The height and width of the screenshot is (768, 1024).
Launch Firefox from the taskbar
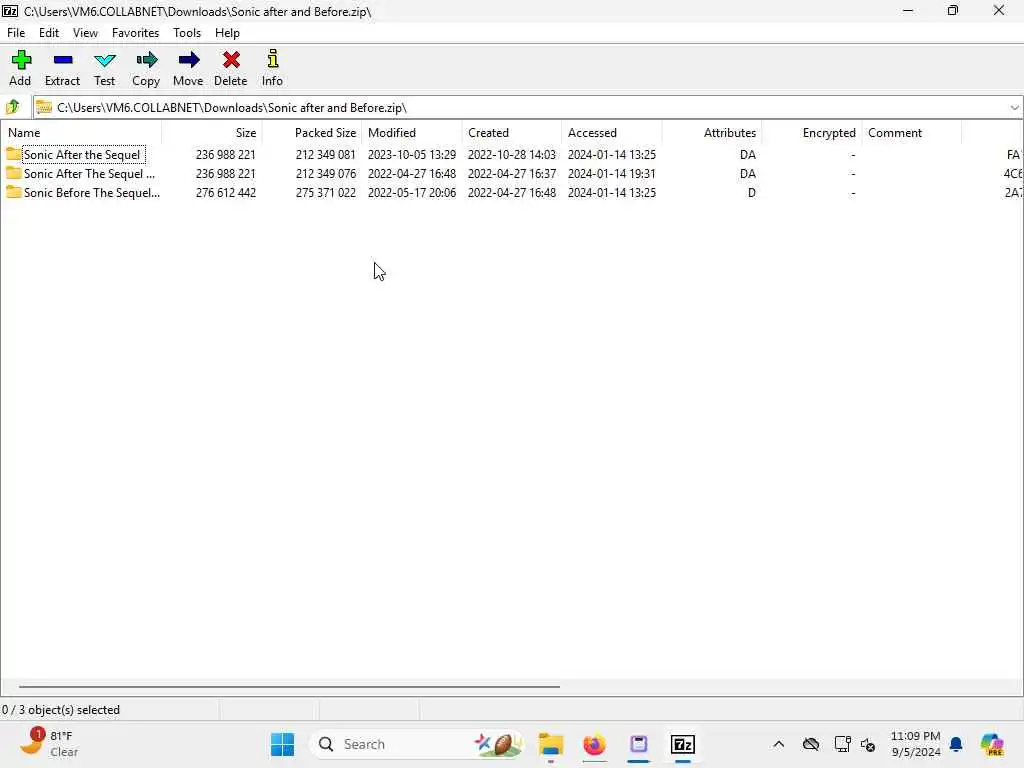pyautogui.click(x=594, y=744)
